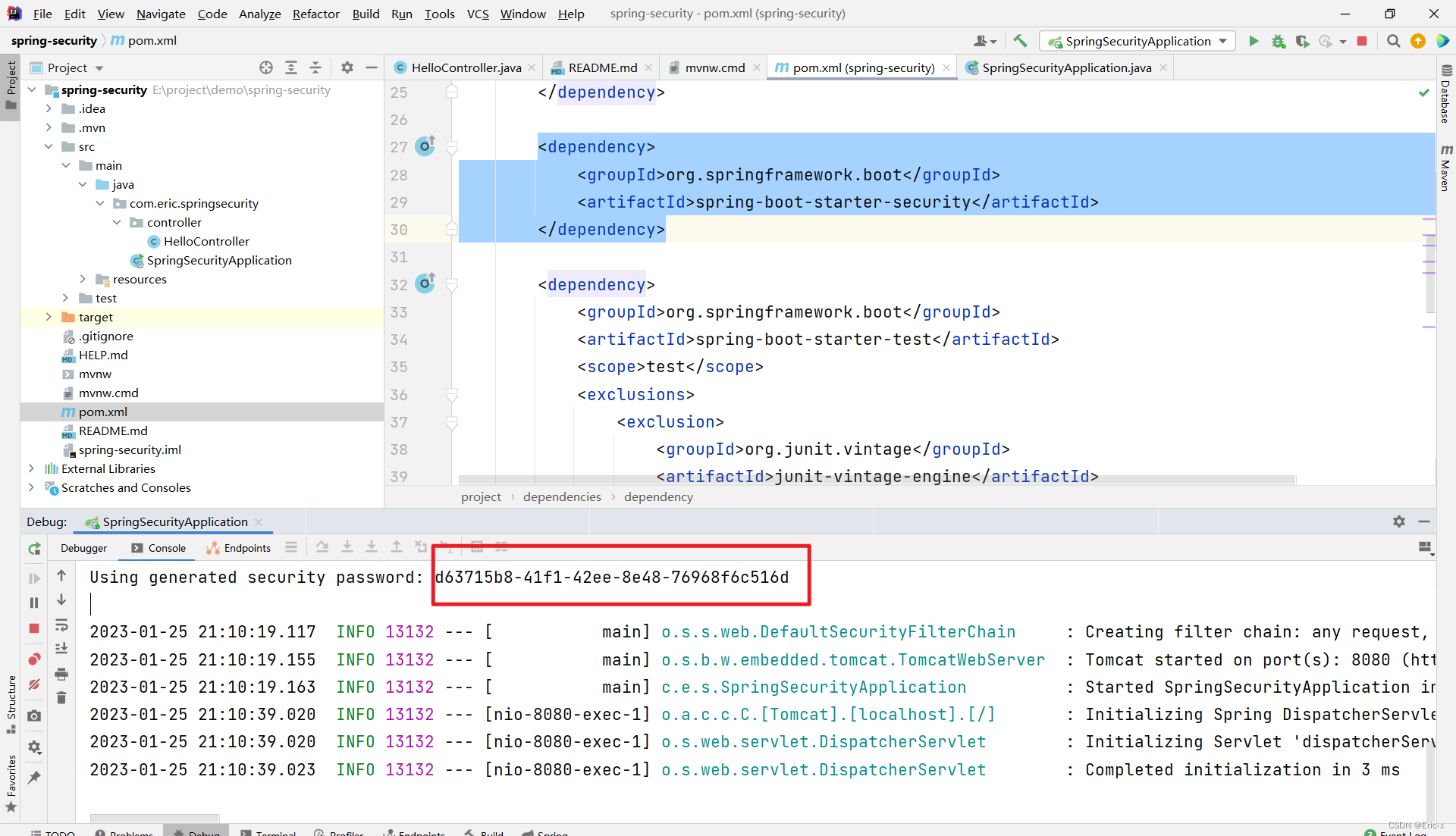This screenshot has height=836, width=1456.
Task: Toggle soft-wrap in console output
Action: (x=61, y=625)
